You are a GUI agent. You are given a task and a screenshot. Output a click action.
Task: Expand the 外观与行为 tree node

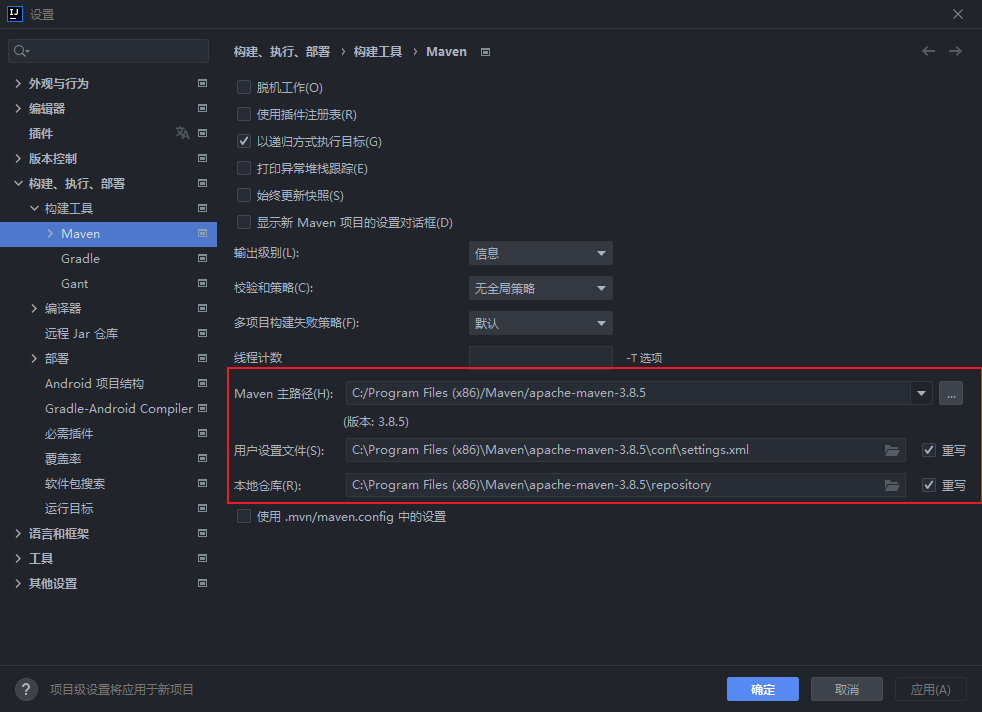pos(18,83)
